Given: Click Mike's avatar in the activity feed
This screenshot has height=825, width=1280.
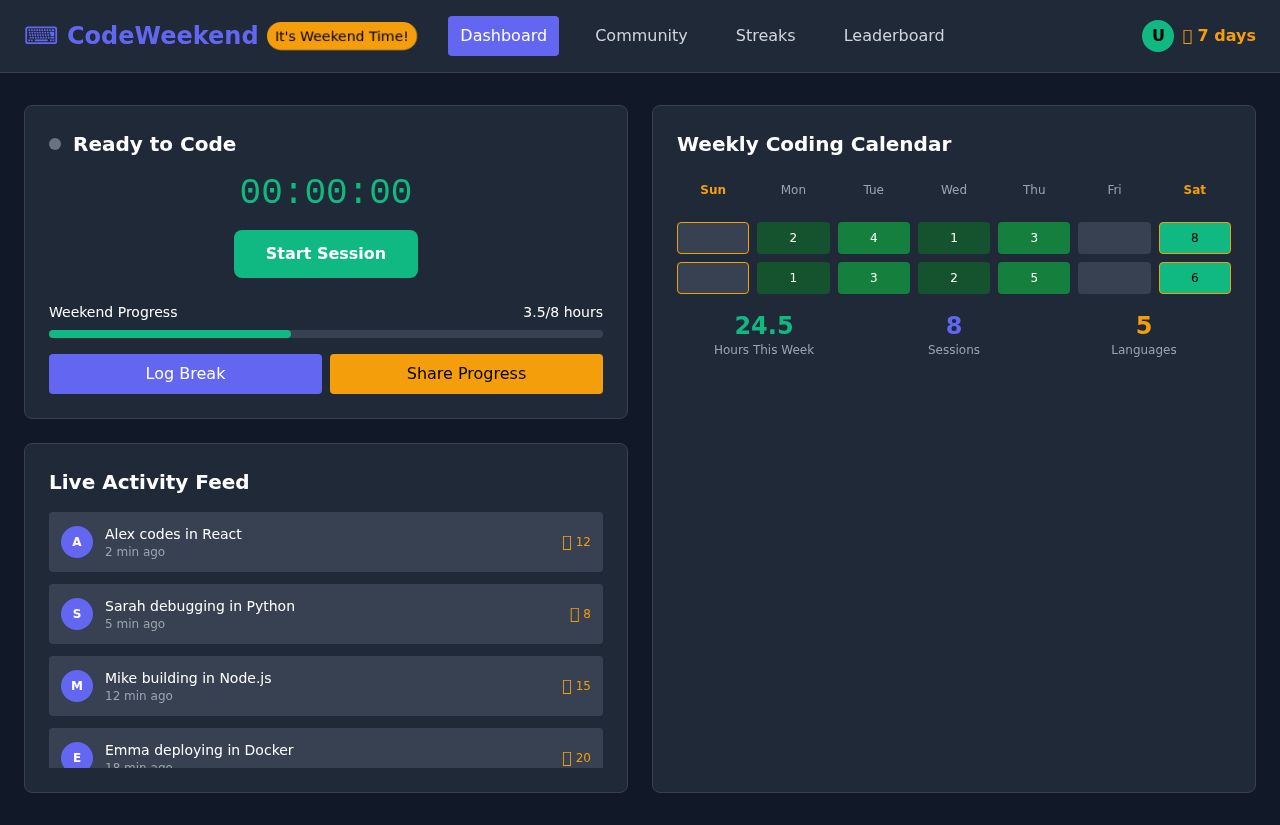Looking at the screenshot, I should coord(77,686).
